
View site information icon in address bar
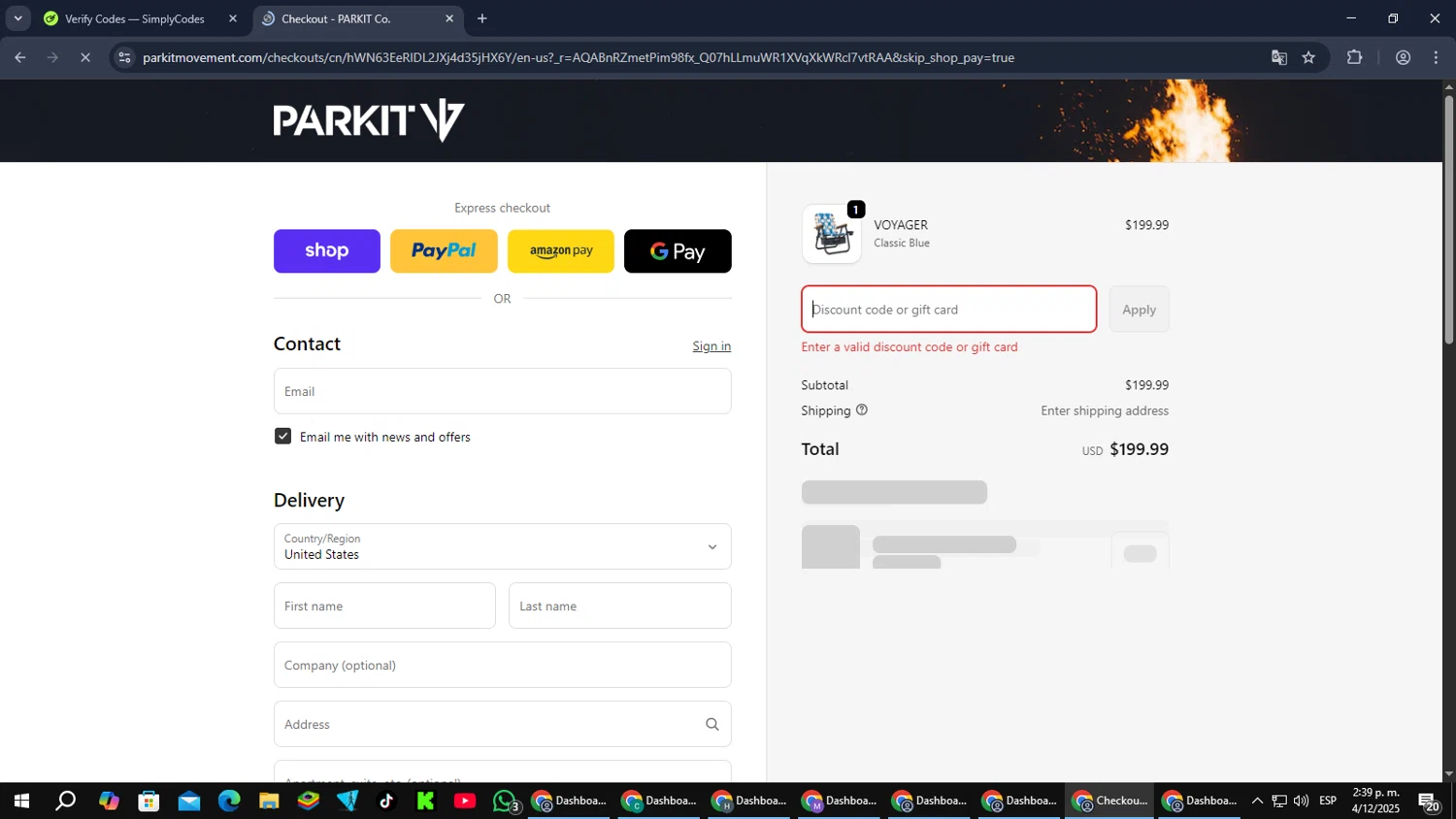124,57
